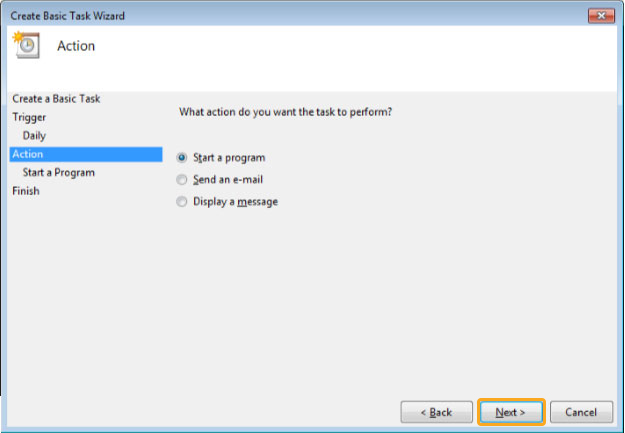Click the task scheduler clock wizard icon
Screen dimensions: 625x433
pos(26,45)
